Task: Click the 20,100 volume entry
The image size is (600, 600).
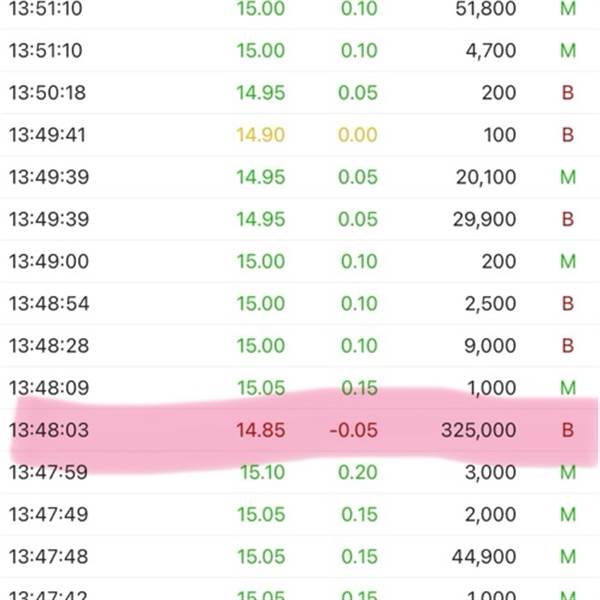Action: click(x=484, y=177)
